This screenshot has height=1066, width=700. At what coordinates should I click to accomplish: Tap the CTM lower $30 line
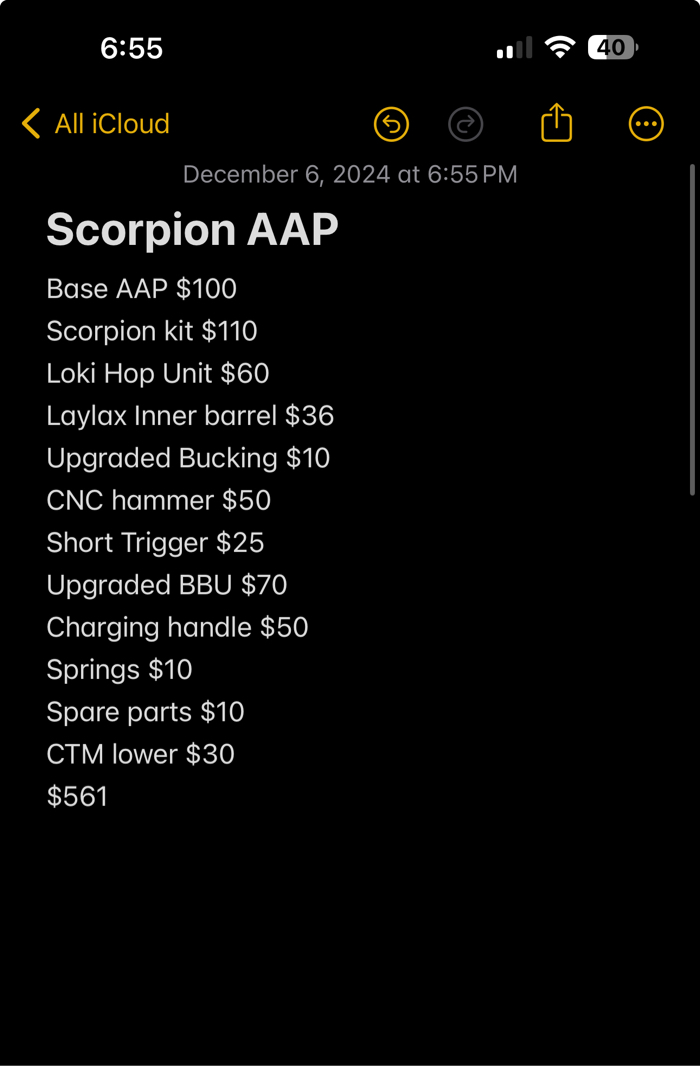pyautogui.click(x=140, y=754)
